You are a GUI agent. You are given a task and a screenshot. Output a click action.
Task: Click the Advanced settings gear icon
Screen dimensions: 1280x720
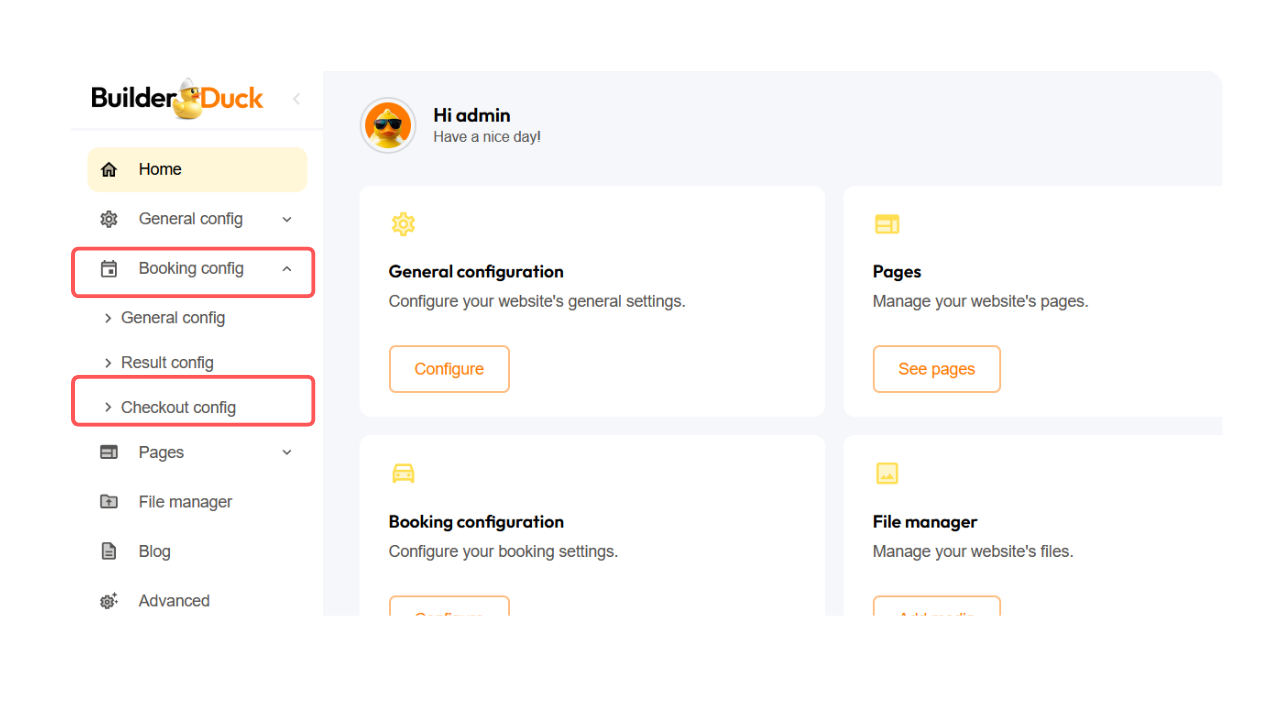coord(109,601)
